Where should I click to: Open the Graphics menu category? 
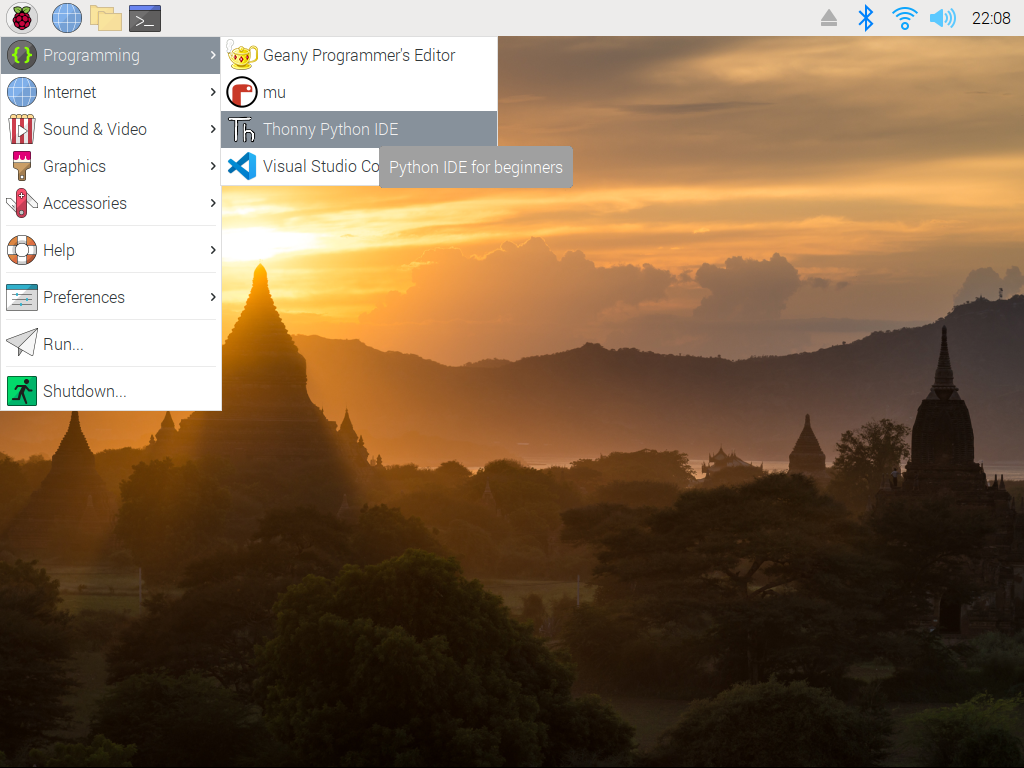click(111, 166)
